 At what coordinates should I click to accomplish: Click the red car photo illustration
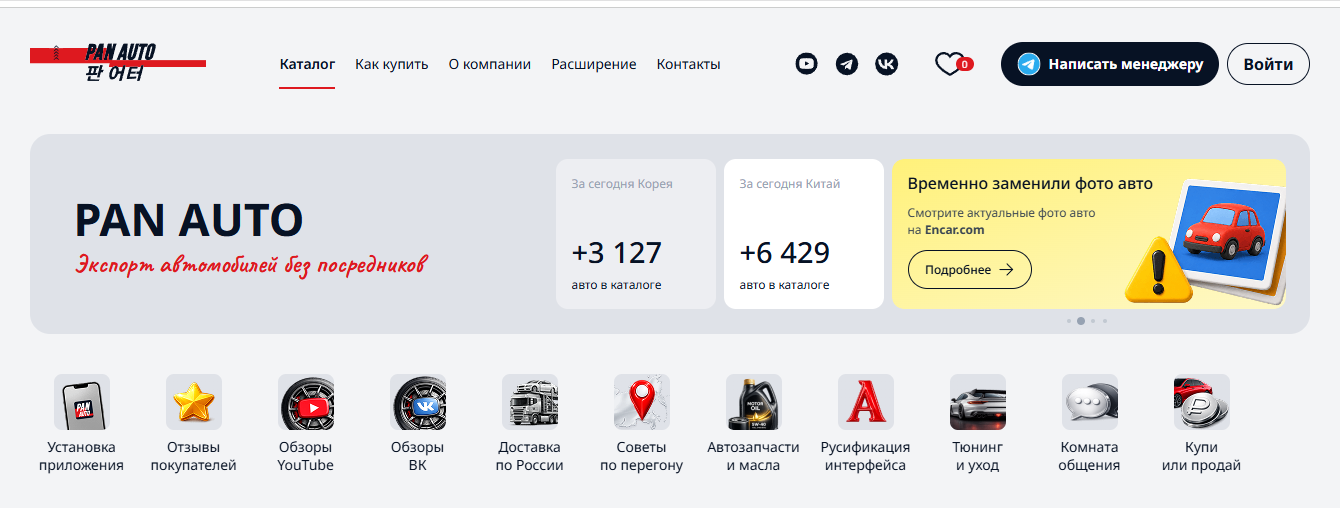[1225, 231]
